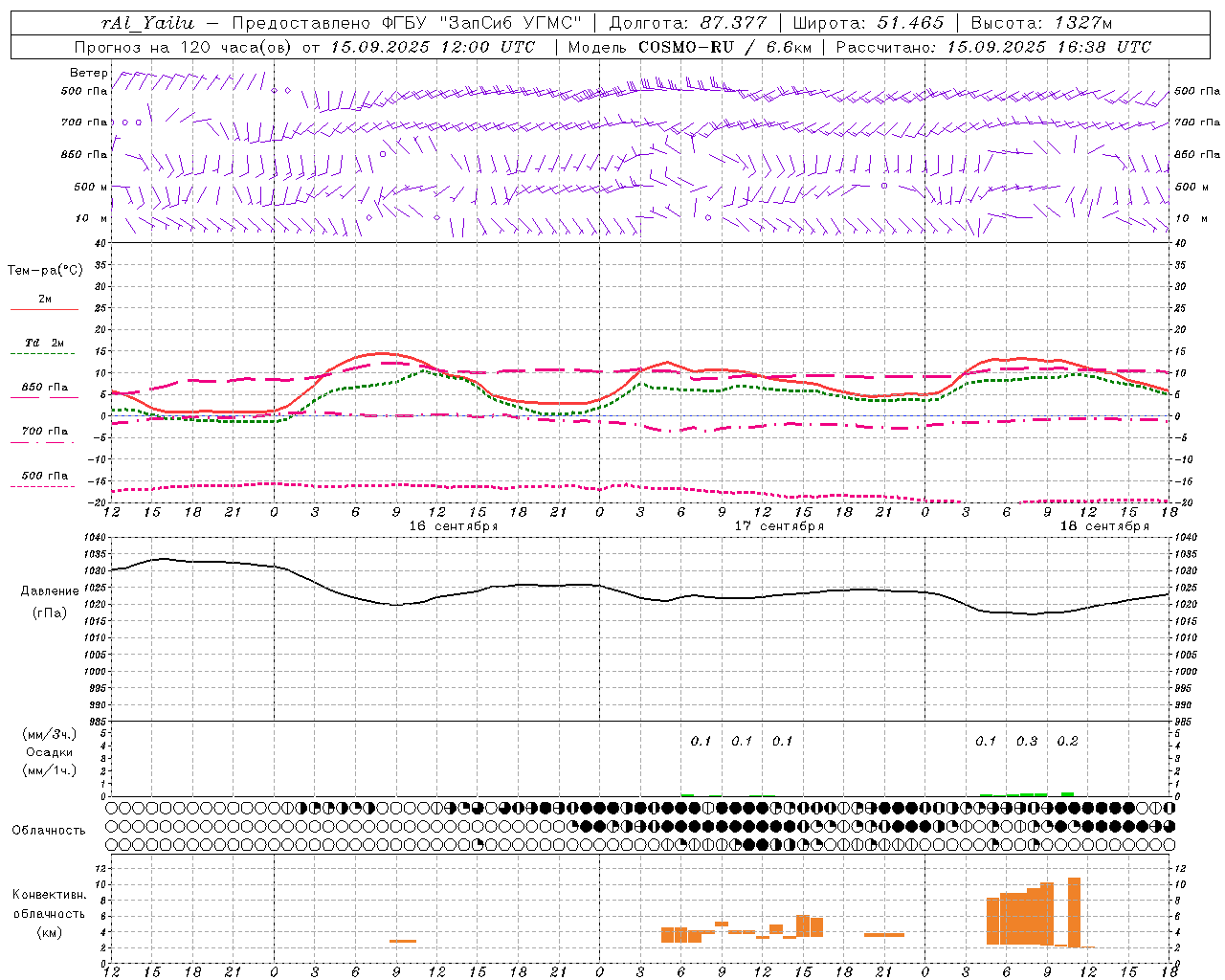Image resolution: width=1225 pixels, height=980 pixels.
Task: Click the solid red 2м legend line
Action: (x=44, y=310)
